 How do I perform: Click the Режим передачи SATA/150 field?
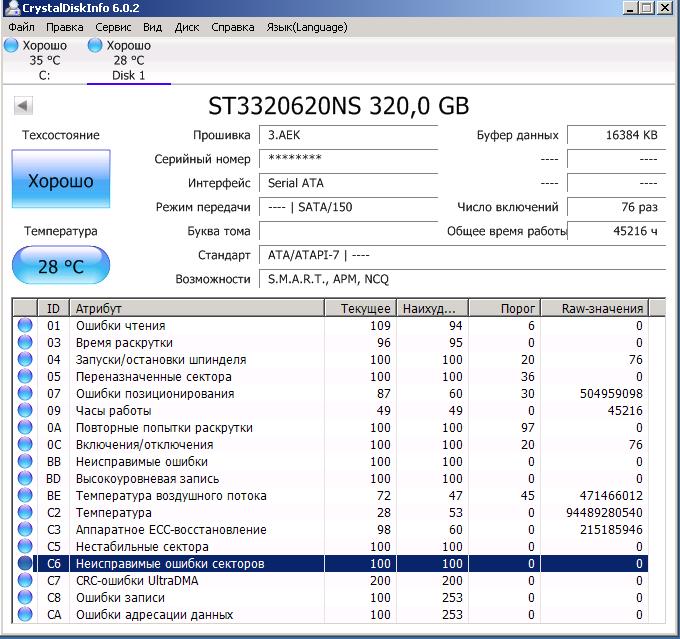coord(349,207)
